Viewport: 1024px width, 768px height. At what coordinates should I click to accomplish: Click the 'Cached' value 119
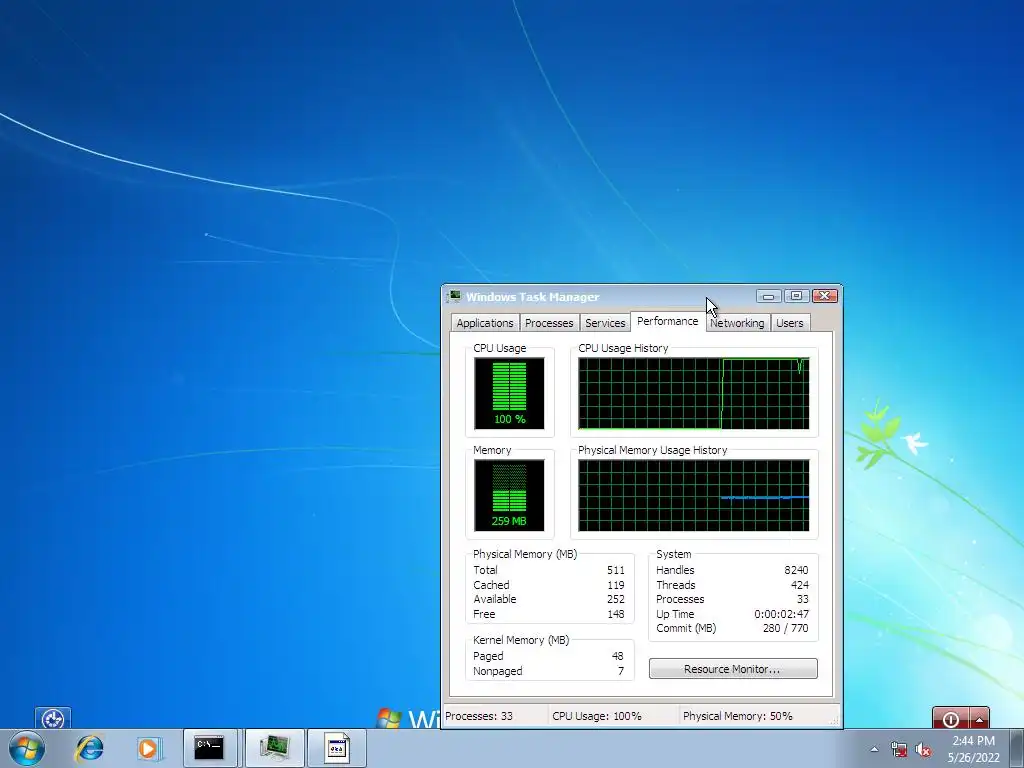coord(615,585)
